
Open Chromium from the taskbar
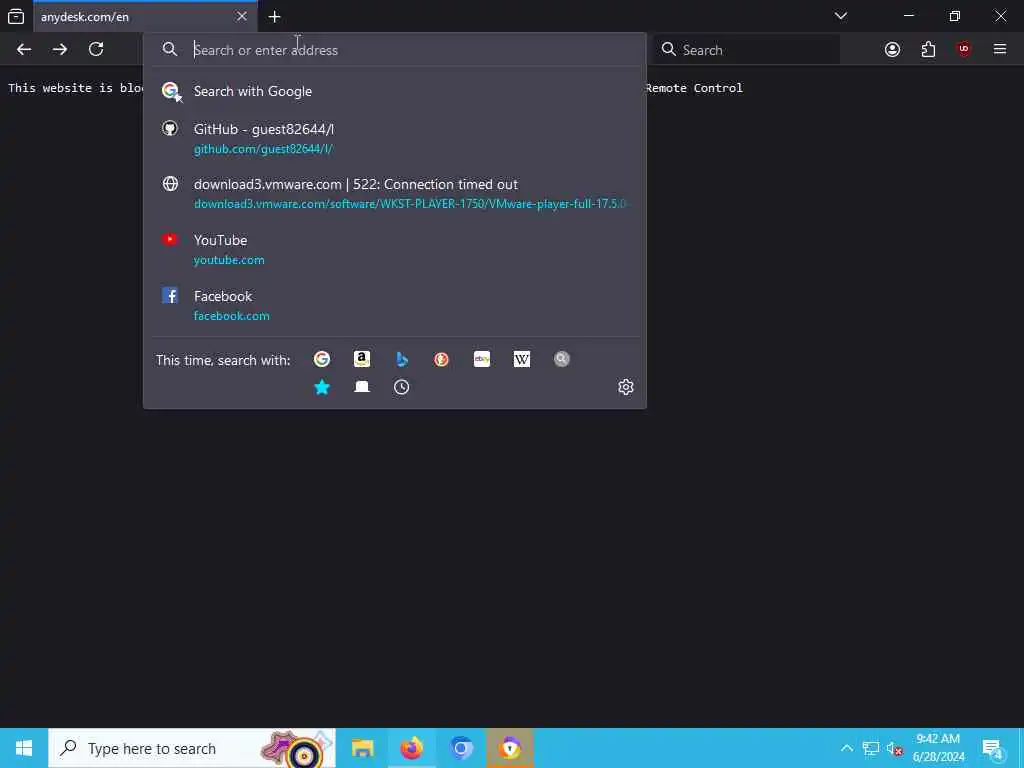pos(461,748)
